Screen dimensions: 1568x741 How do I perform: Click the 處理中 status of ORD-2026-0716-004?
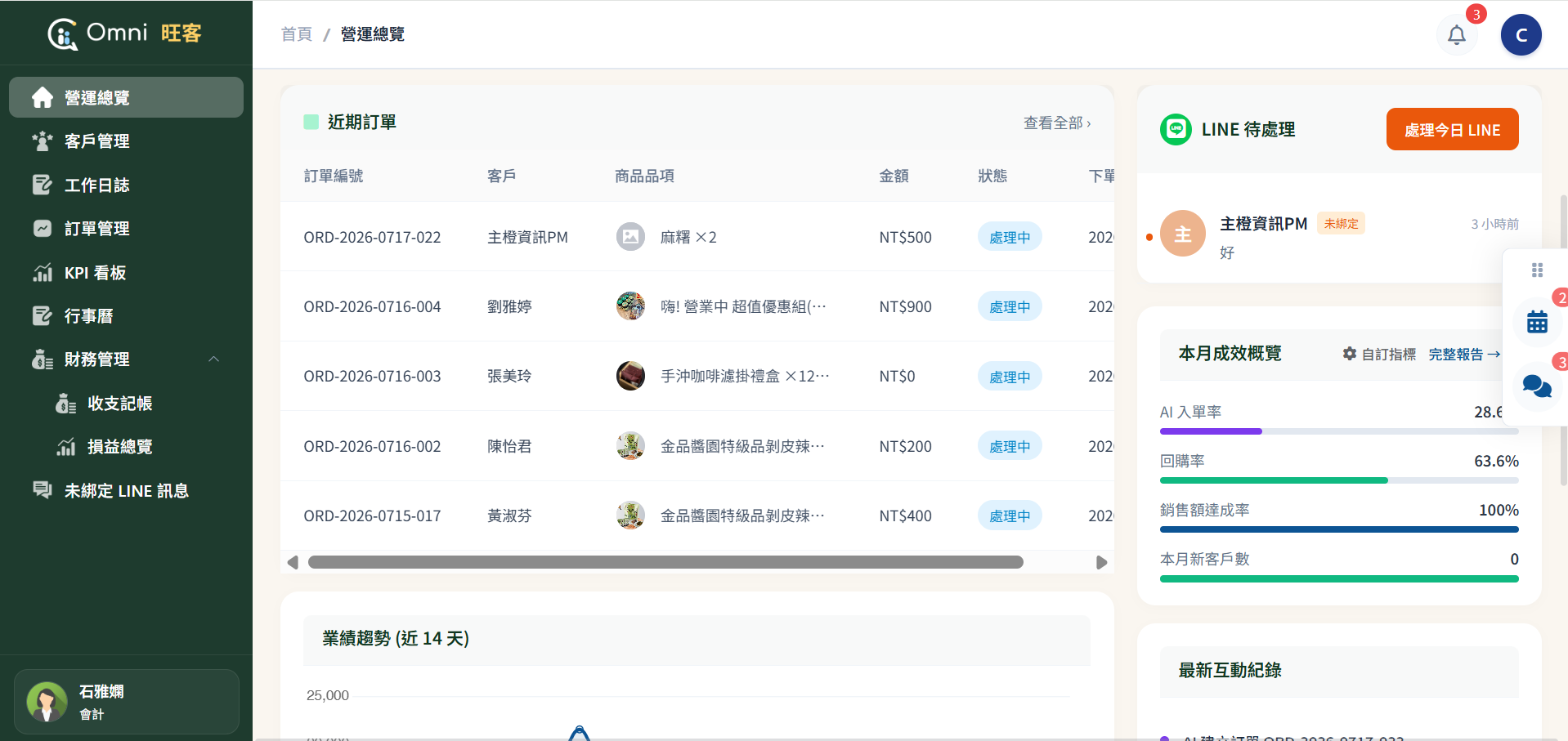point(1010,307)
